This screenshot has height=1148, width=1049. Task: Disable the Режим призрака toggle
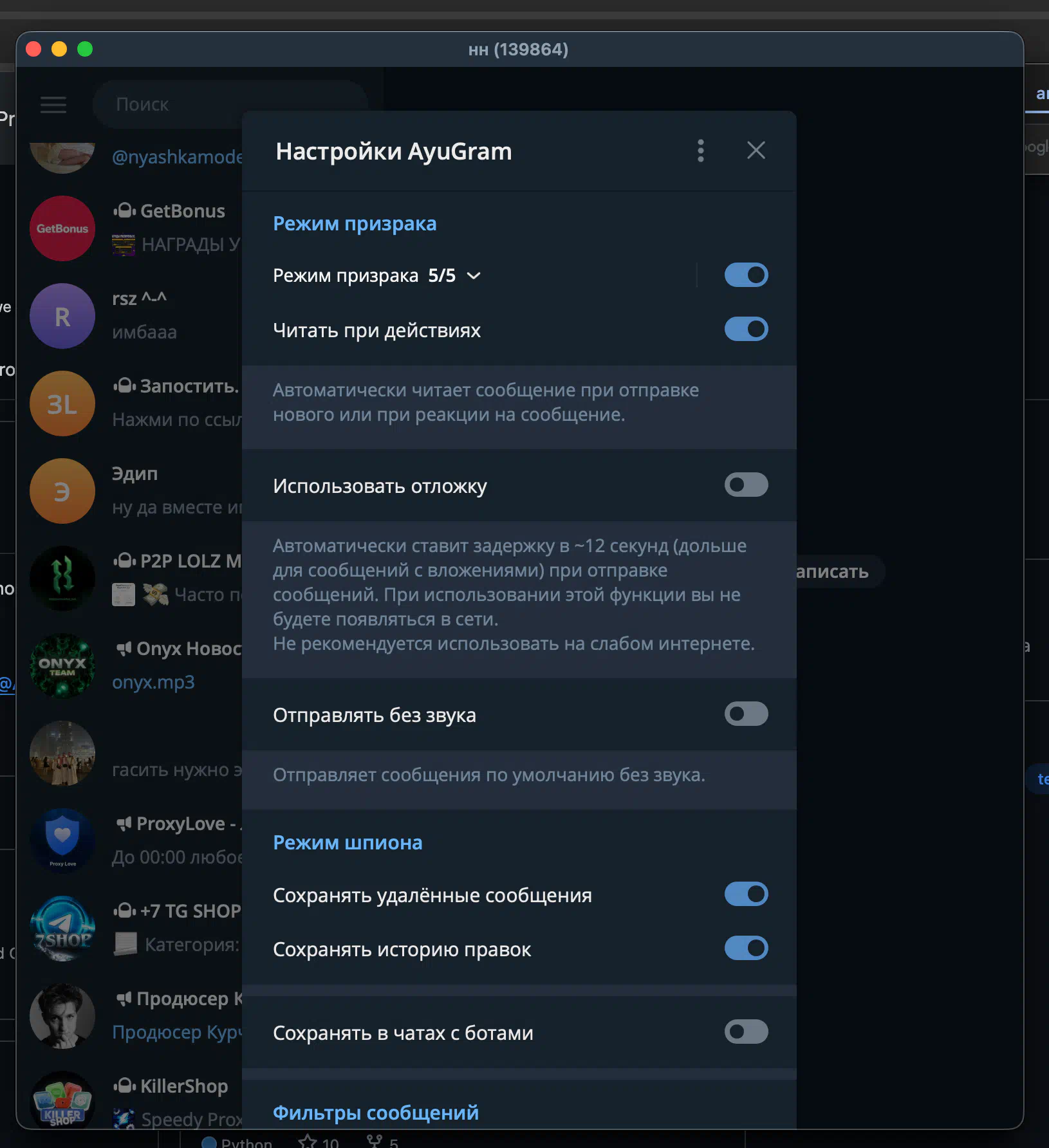(746, 275)
